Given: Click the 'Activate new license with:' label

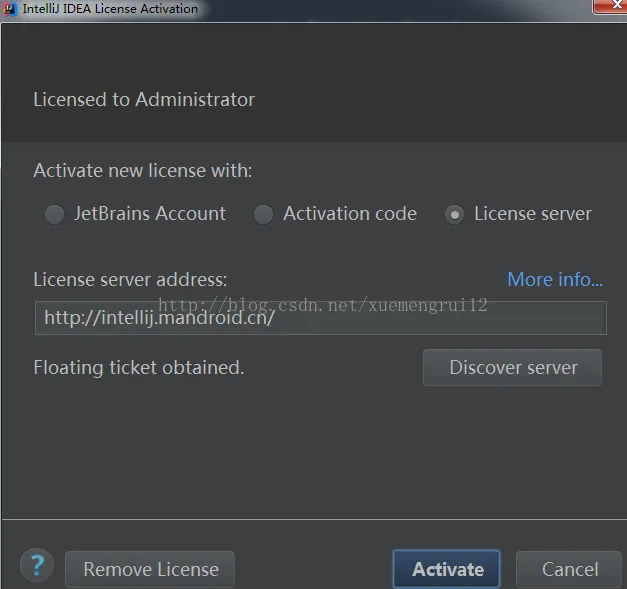Looking at the screenshot, I should click(143, 170).
